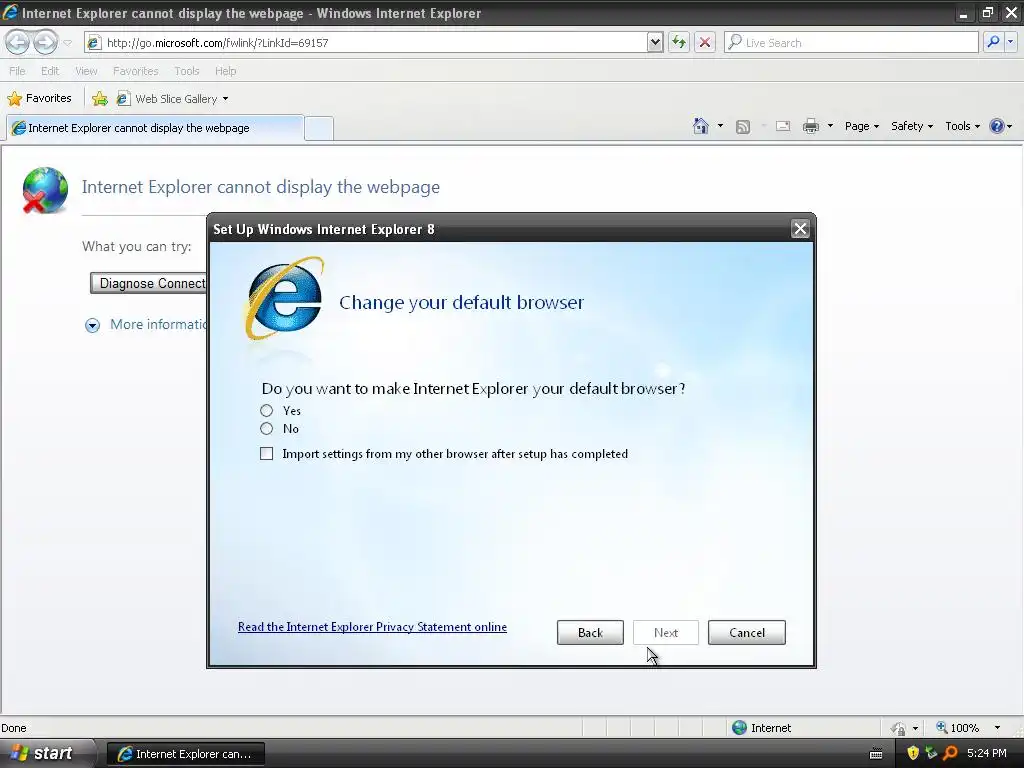
Task: Click the Home icon in command bar
Action: [701, 126]
